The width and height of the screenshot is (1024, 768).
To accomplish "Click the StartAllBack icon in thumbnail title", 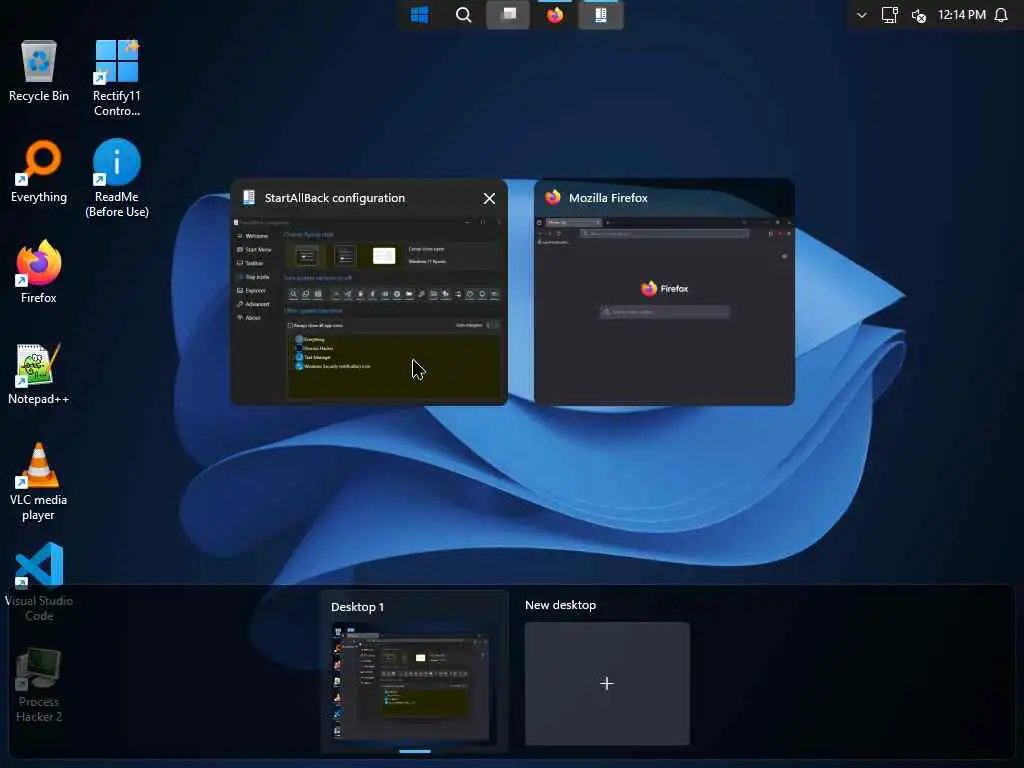I will tap(248, 197).
